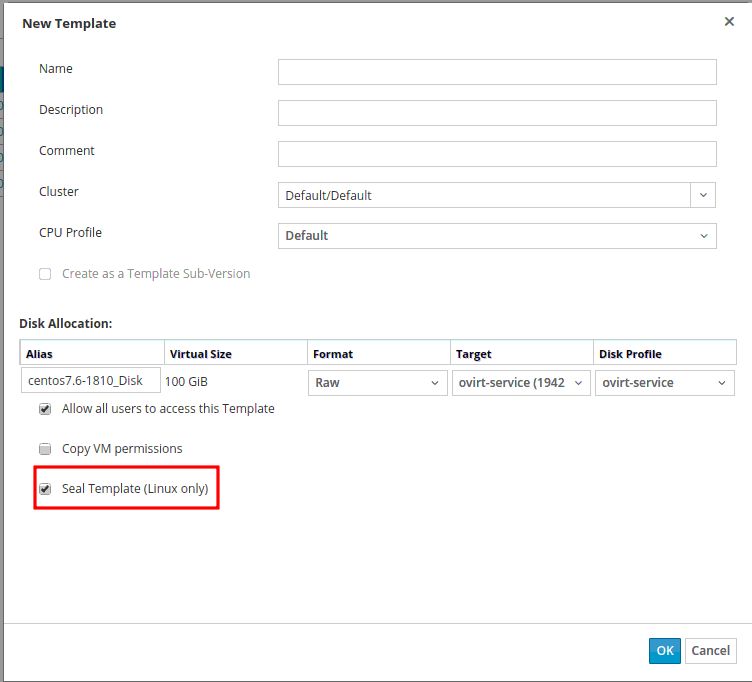The width and height of the screenshot is (752, 682).
Task: Expand the ovirt-service Target storage dropdown
Action: (x=521, y=383)
